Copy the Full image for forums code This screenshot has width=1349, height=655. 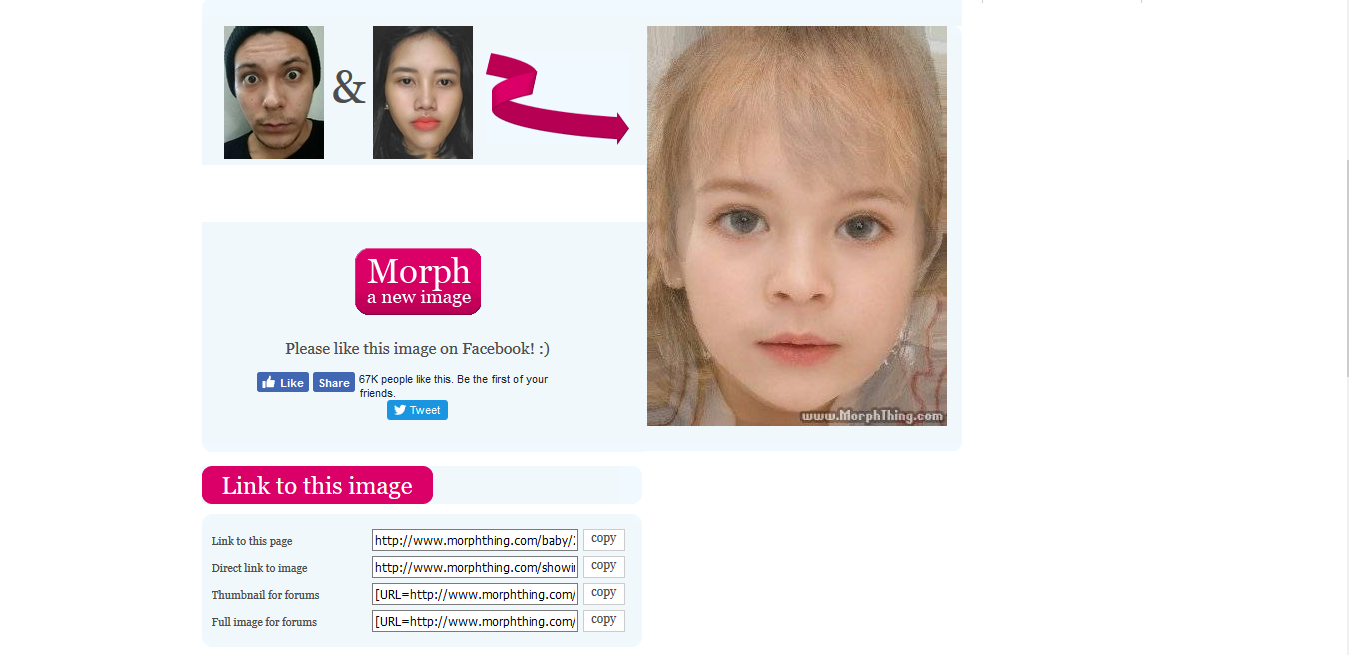604,620
